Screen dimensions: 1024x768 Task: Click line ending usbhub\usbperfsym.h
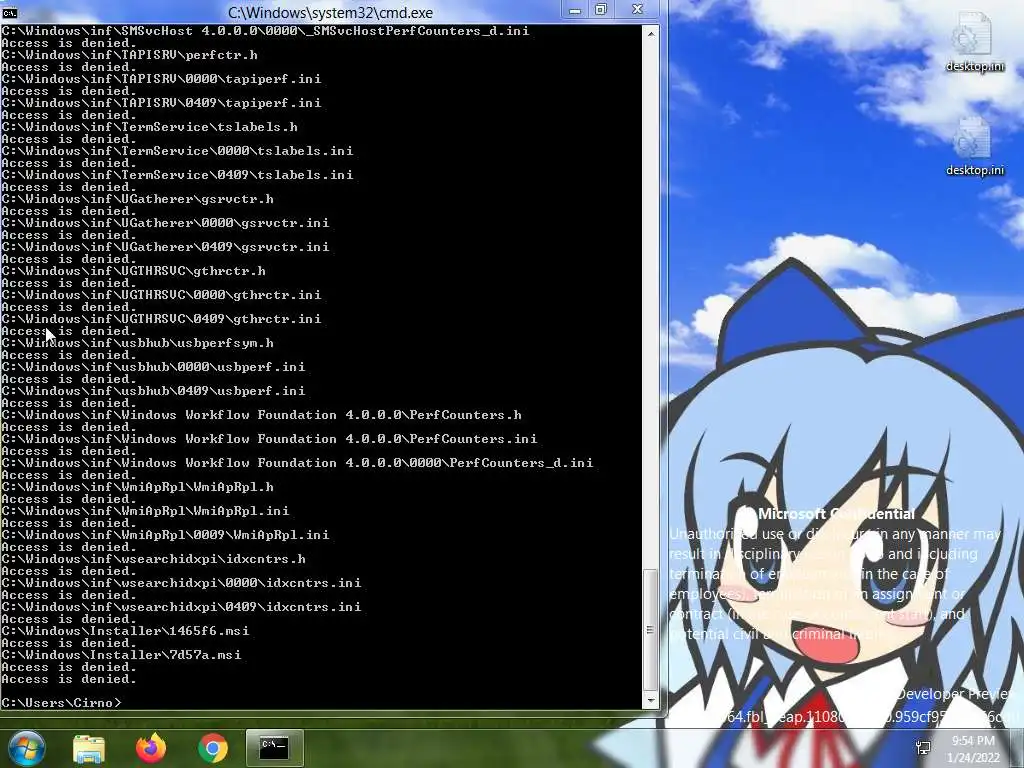pos(138,343)
